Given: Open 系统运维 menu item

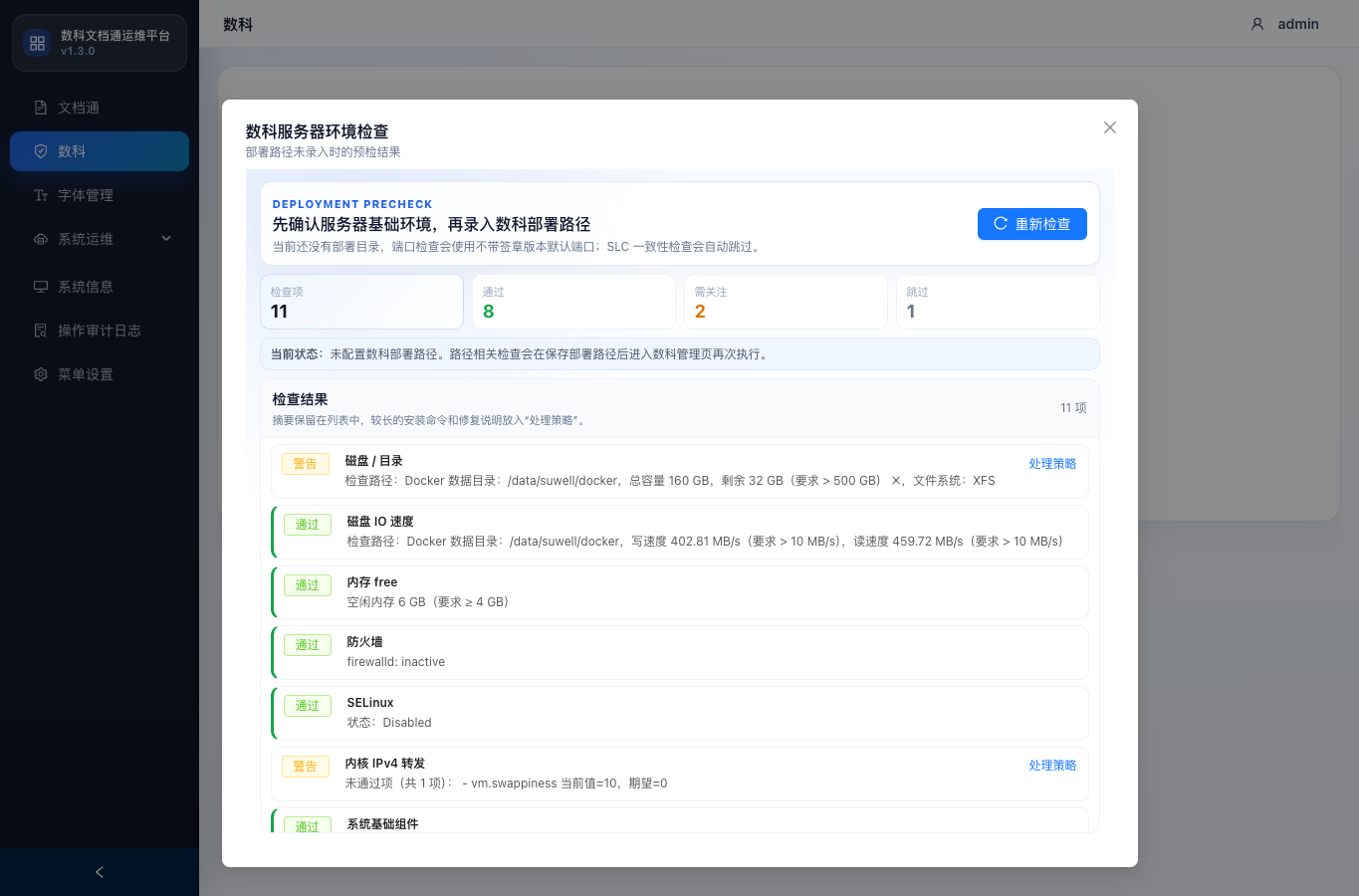Looking at the screenshot, I should click(x=100, y=239).
